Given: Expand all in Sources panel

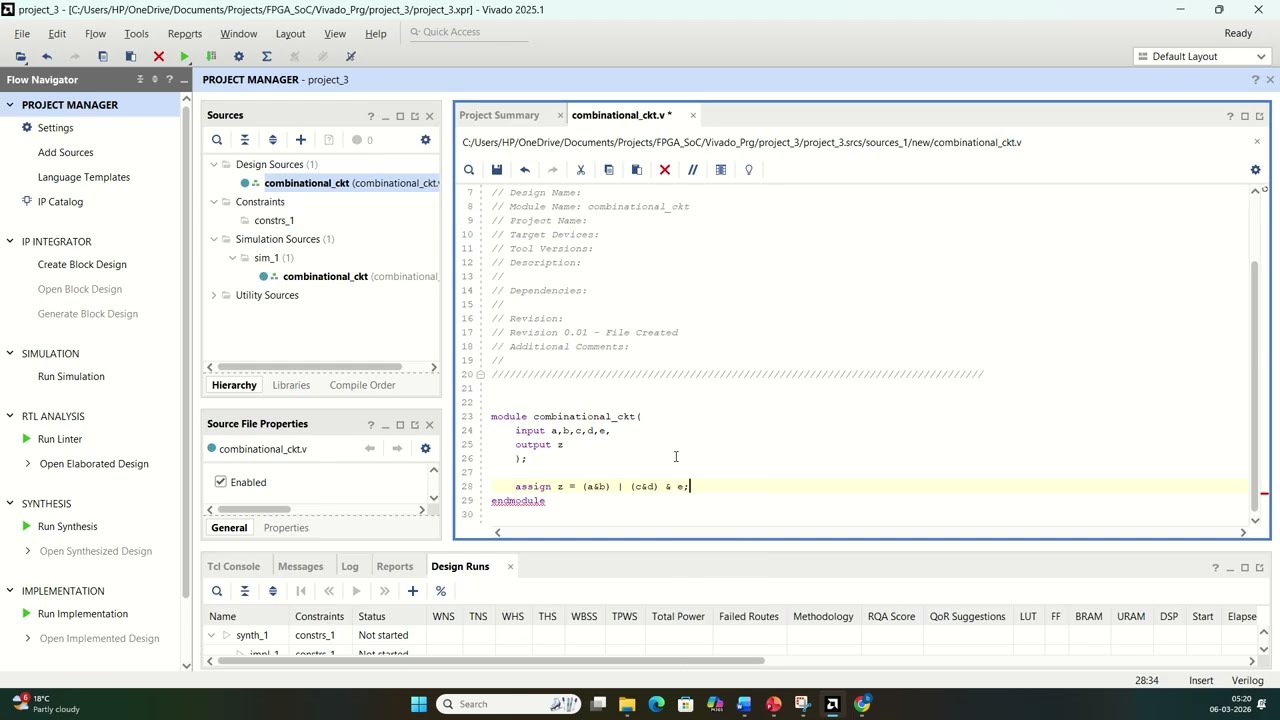Looking at the screenshot, I should point(272,140).
